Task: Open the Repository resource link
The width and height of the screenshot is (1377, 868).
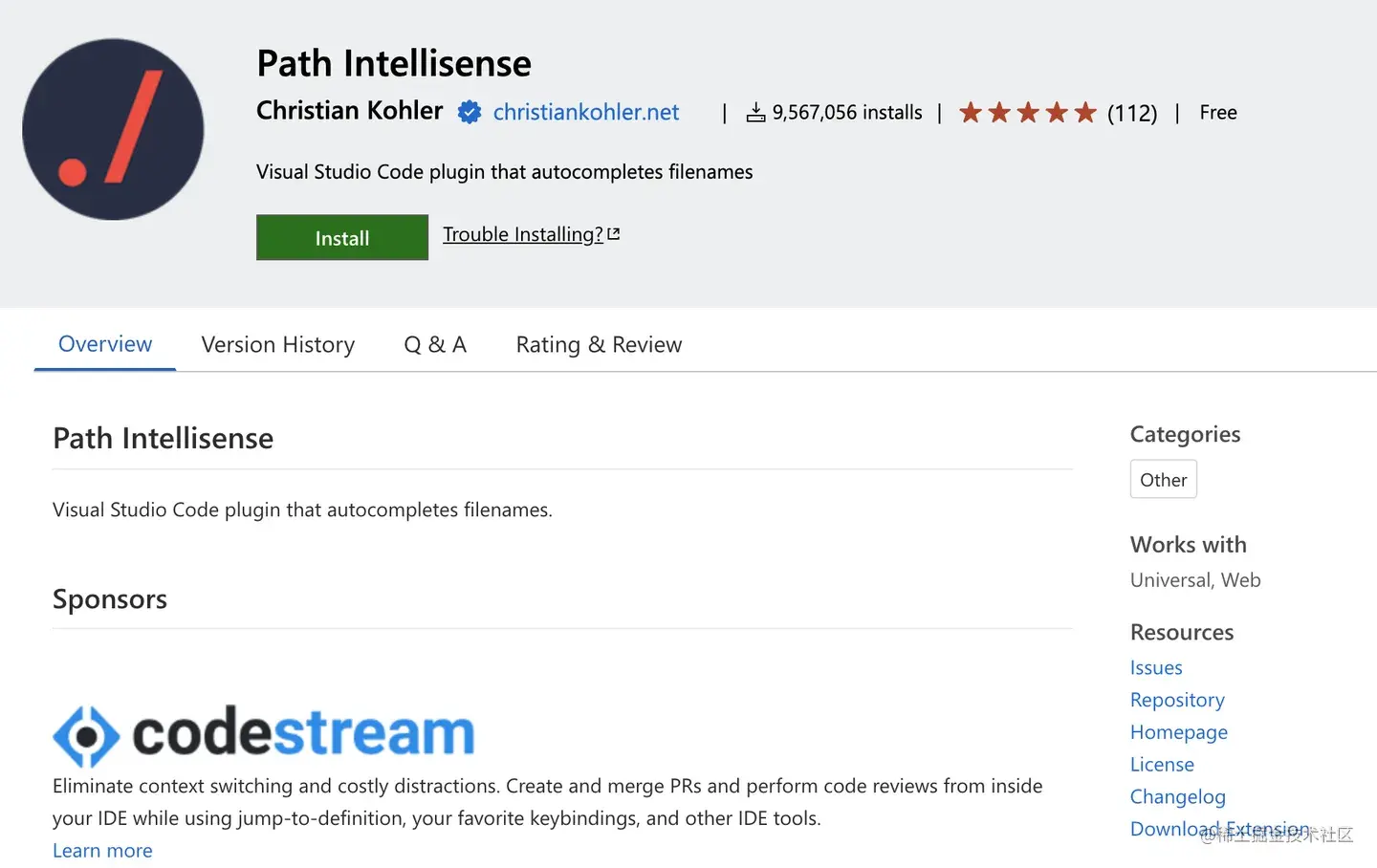Action: (x=1177, y=700)
